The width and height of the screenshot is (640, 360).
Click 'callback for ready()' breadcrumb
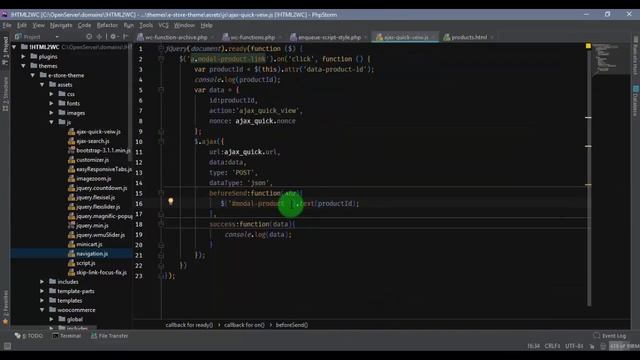tap(189, 325)
